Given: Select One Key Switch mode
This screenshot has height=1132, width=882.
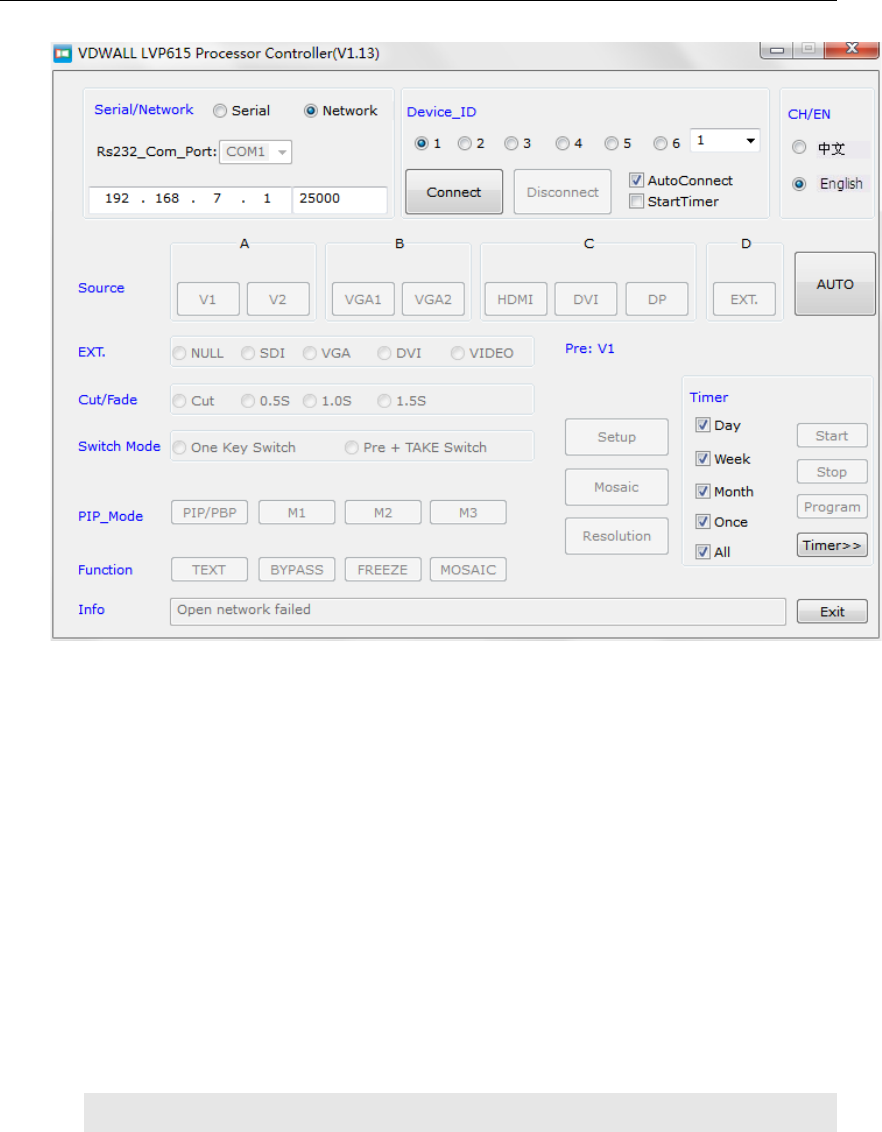Looking at the screenshot, I should [180, 448].
